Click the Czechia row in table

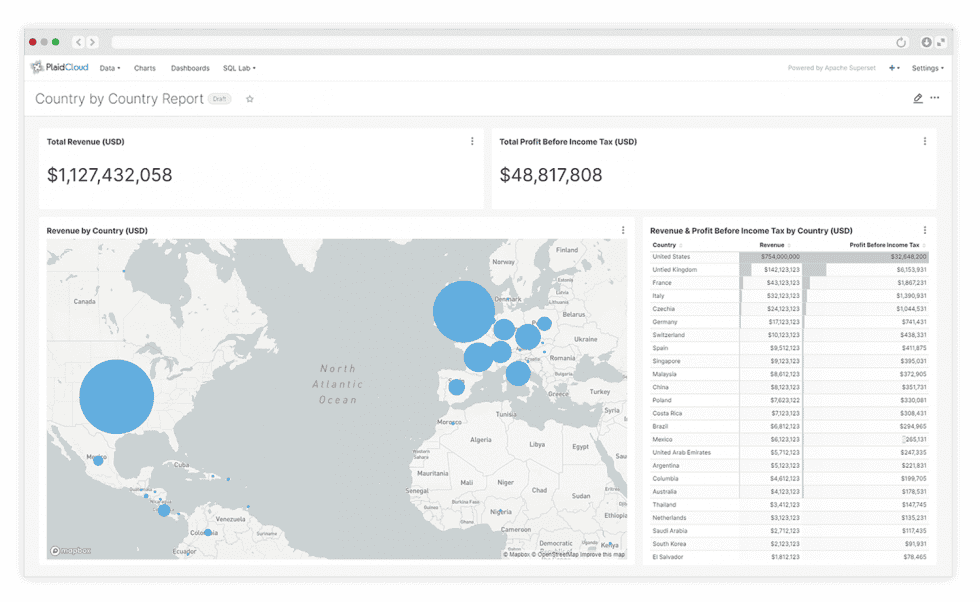pyautogui.click(x=789, y=309)
